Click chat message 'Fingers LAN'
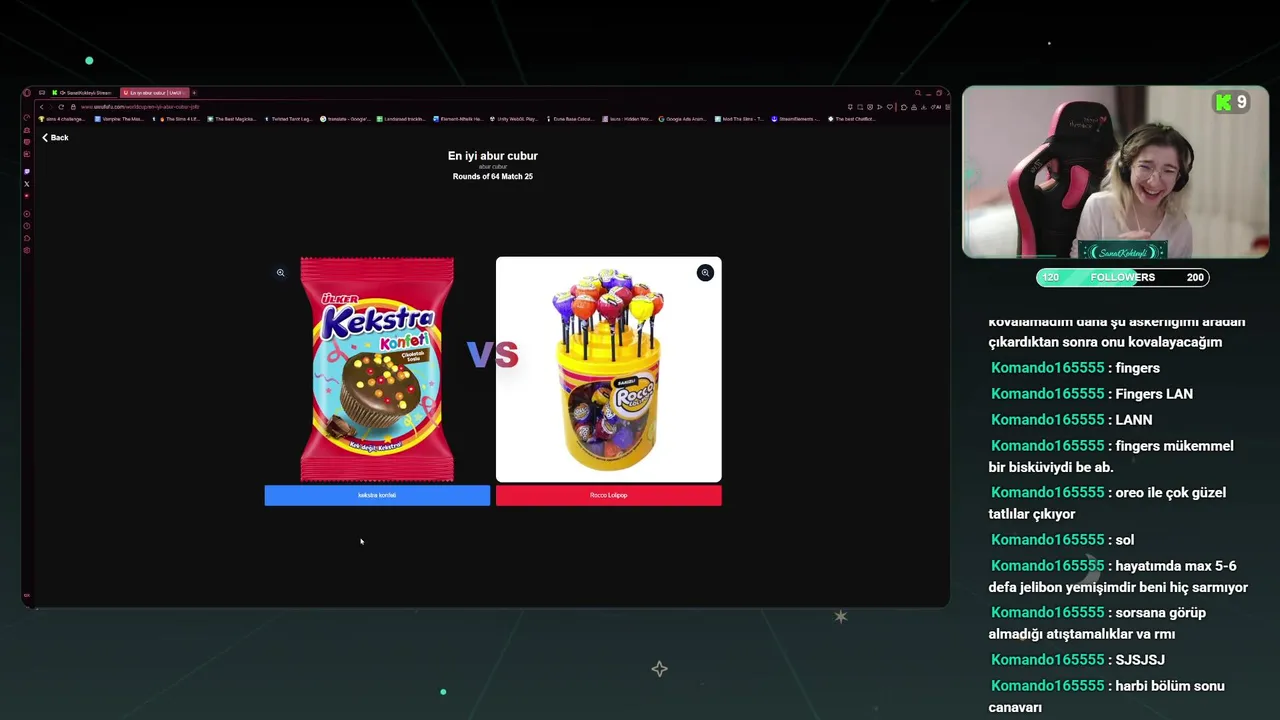1280x720 pixels. tap(1154, 394)
